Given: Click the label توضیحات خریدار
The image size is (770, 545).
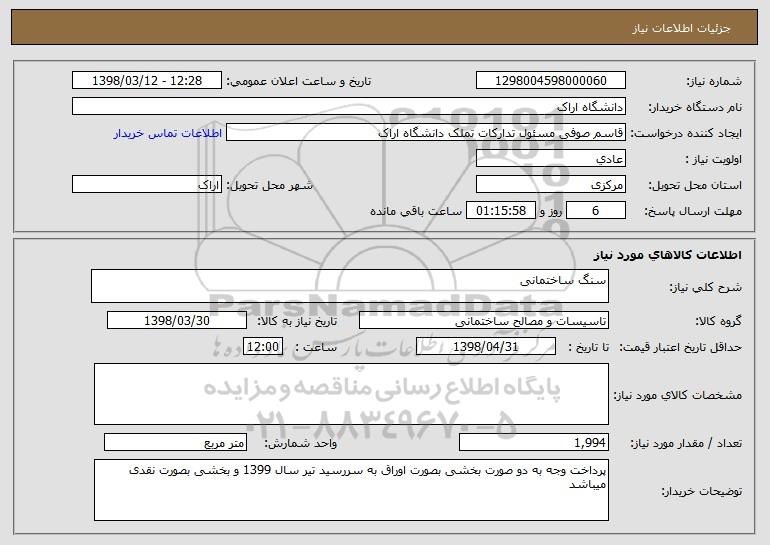Looking at the screenshot, I should [702, 491].
